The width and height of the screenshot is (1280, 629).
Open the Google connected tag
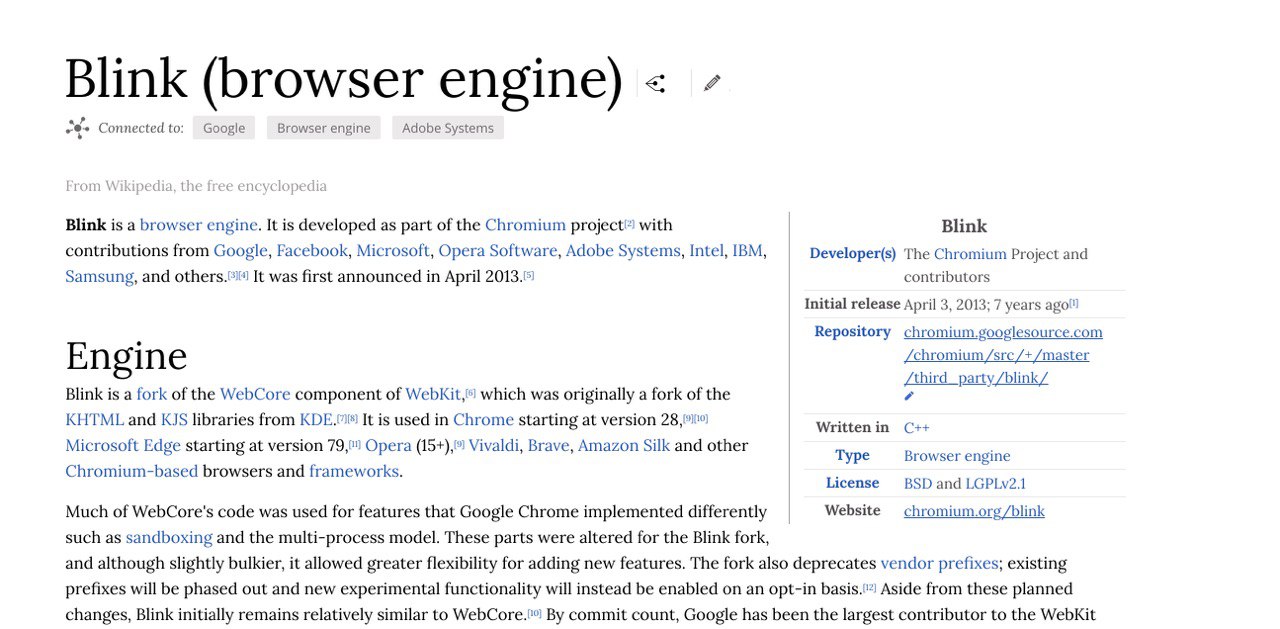(224, 128)
